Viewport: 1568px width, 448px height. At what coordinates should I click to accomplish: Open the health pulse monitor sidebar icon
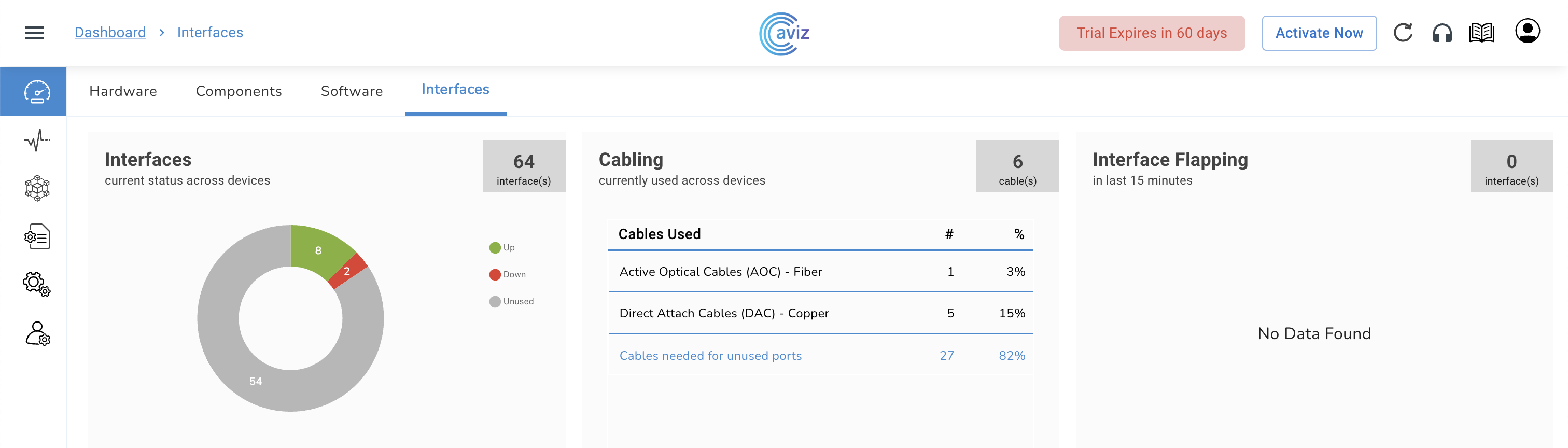coord(36,140)
